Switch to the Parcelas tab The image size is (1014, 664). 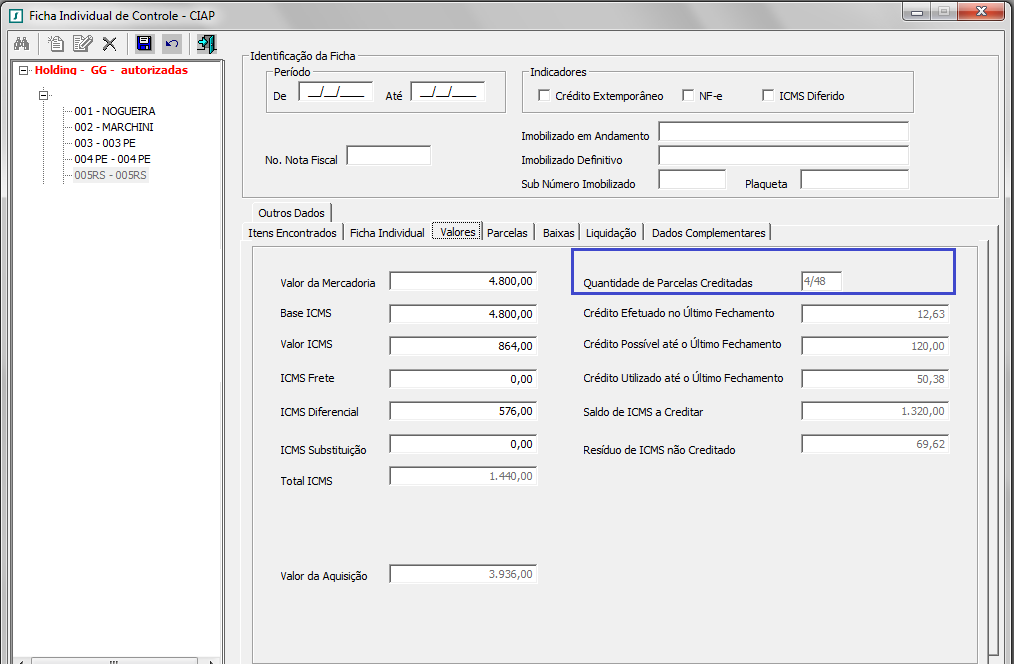pyautogui.click(x=507, y=233)
